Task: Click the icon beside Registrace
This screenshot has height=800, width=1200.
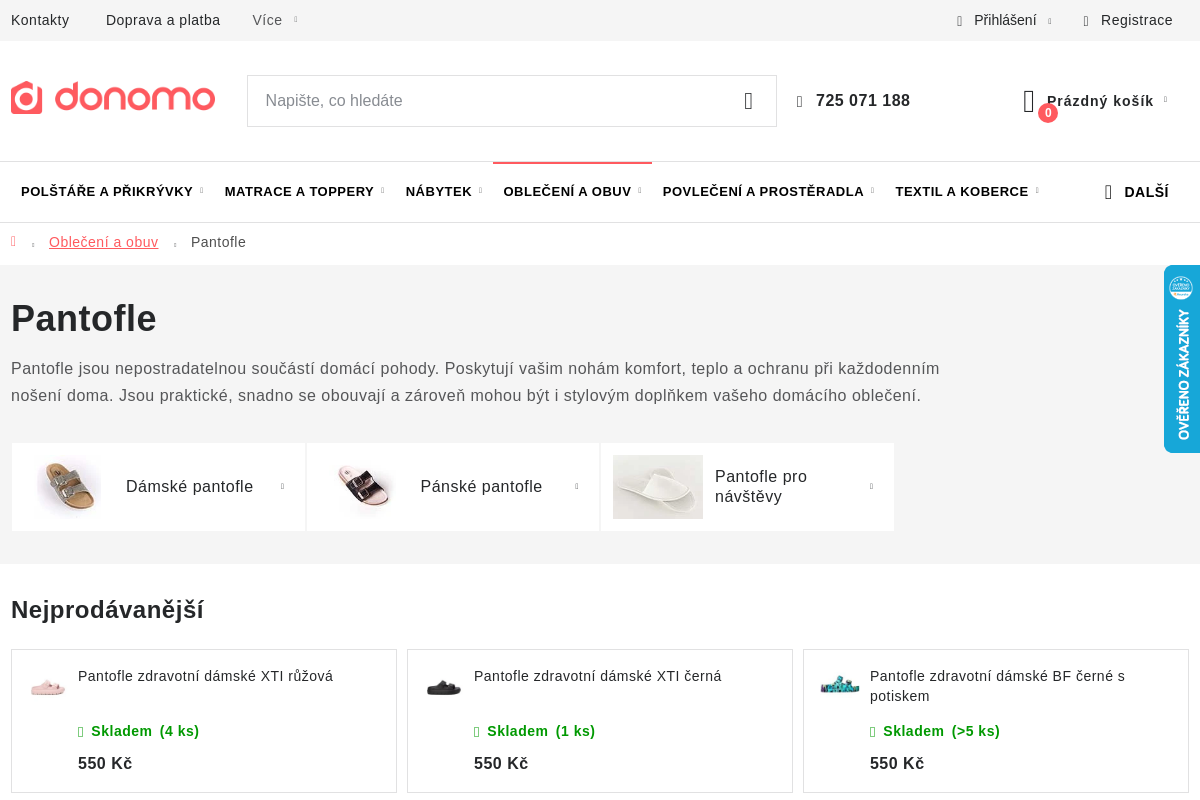Action: click(1086, 21)
